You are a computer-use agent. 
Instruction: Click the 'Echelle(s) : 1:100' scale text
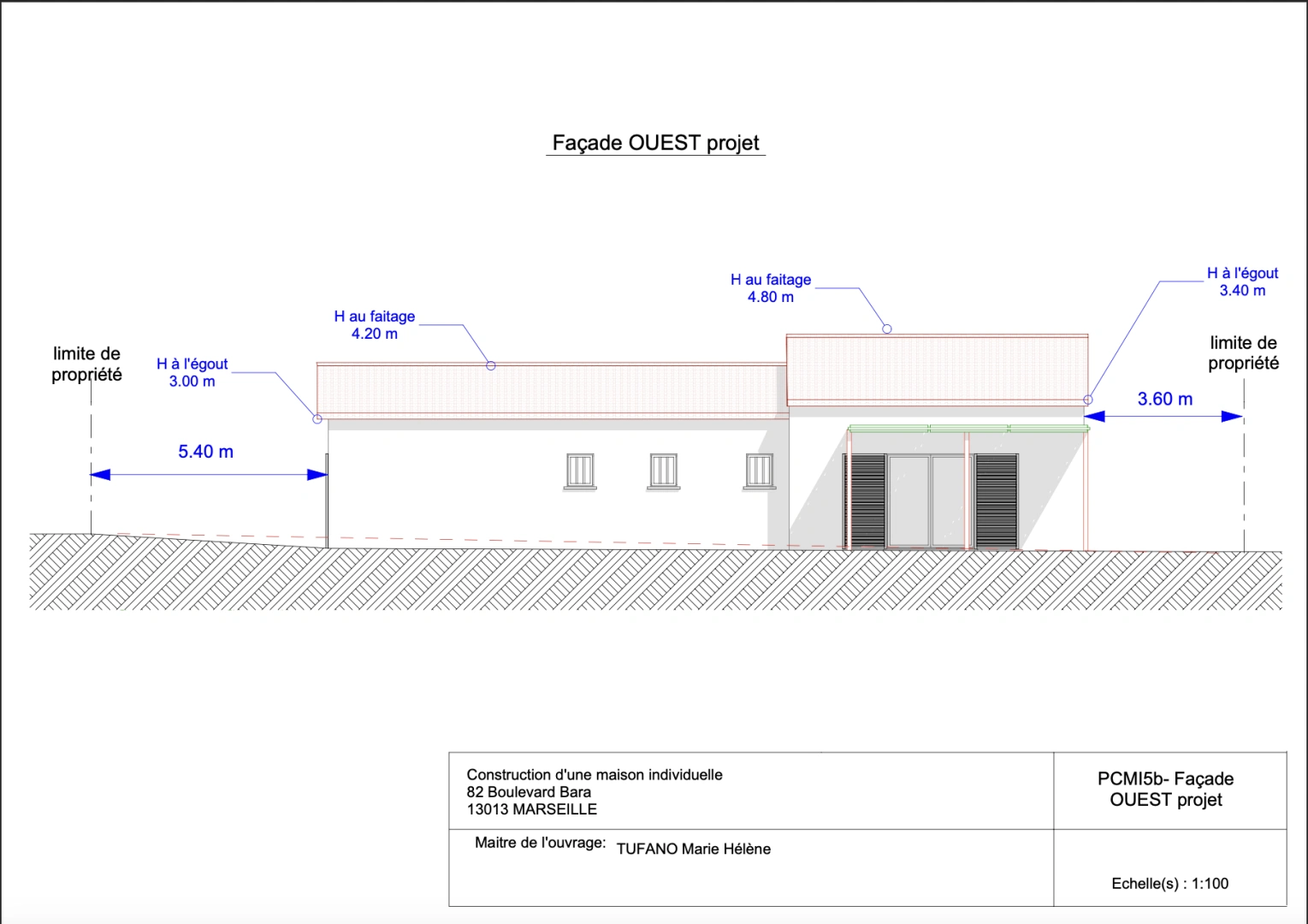(1169, 884)
